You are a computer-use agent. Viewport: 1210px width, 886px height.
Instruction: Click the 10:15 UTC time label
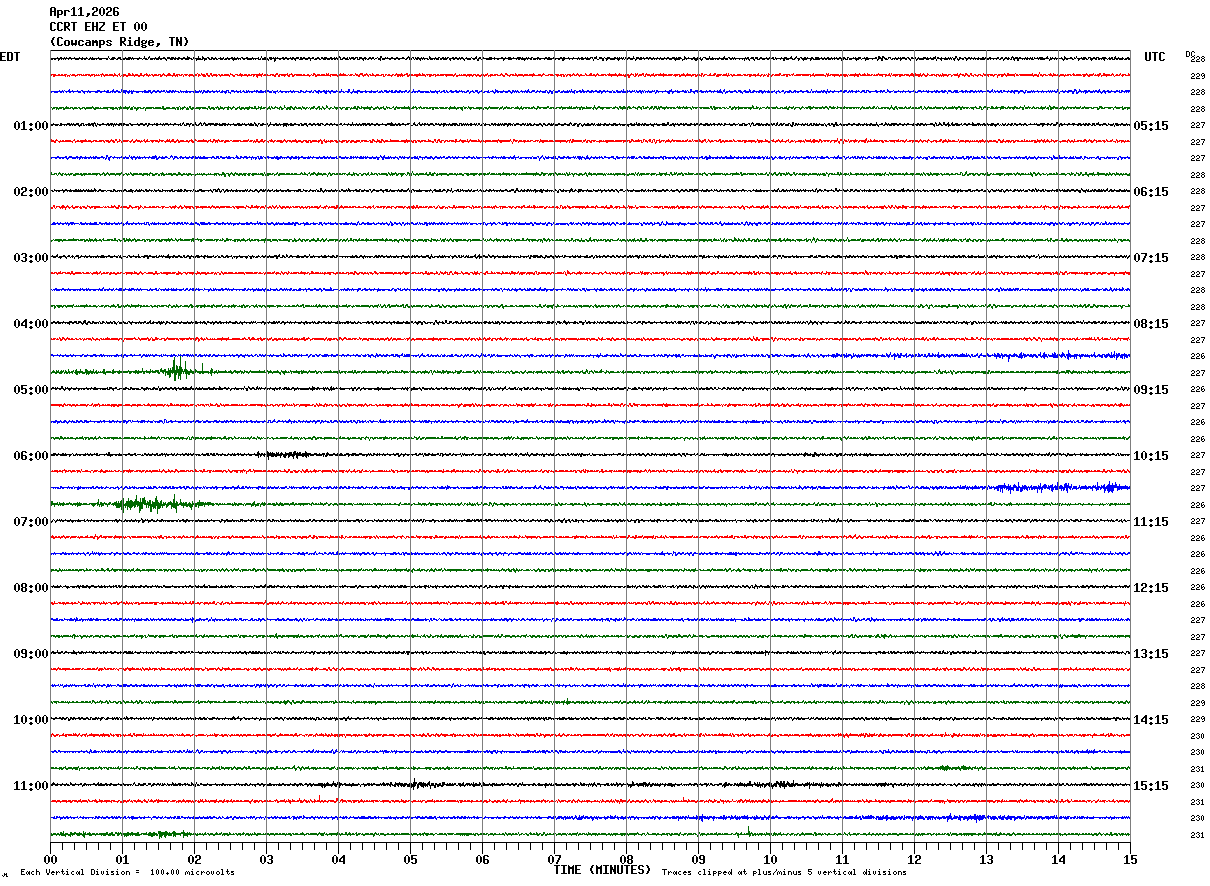pyautogui.click(x=1151, y=456)
